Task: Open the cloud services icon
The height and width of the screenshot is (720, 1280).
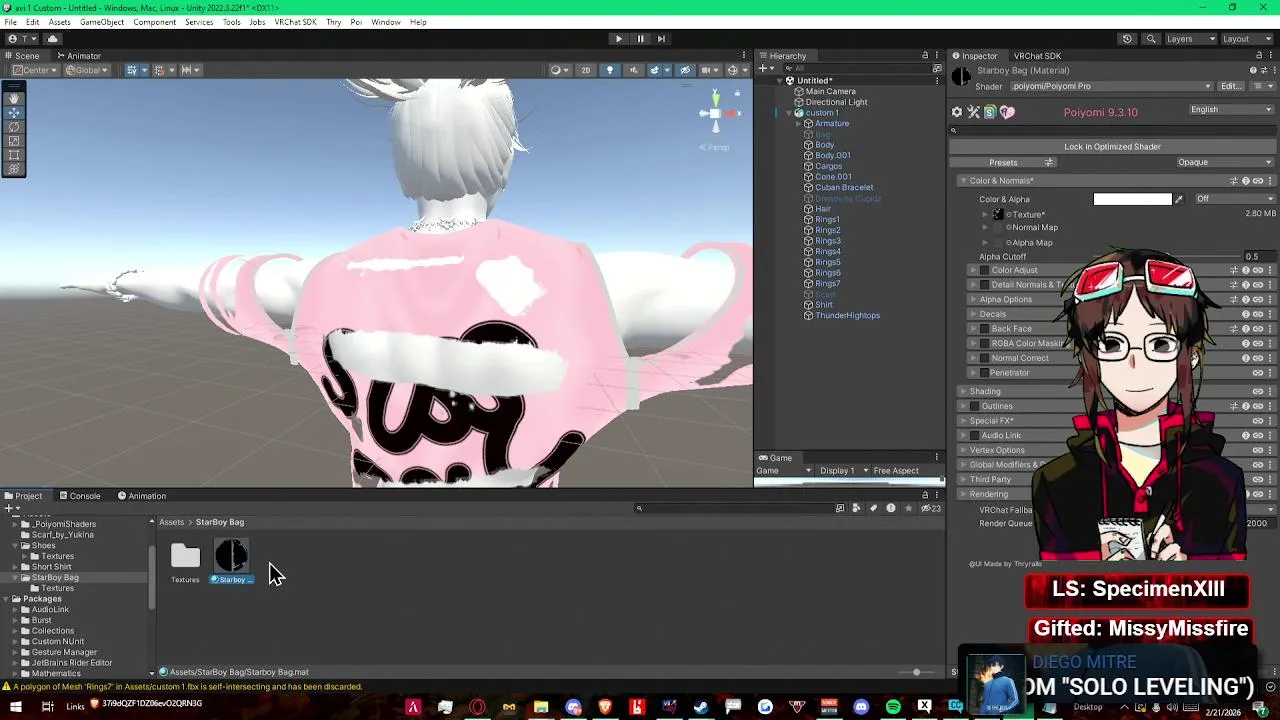Action: coord(53,39)
